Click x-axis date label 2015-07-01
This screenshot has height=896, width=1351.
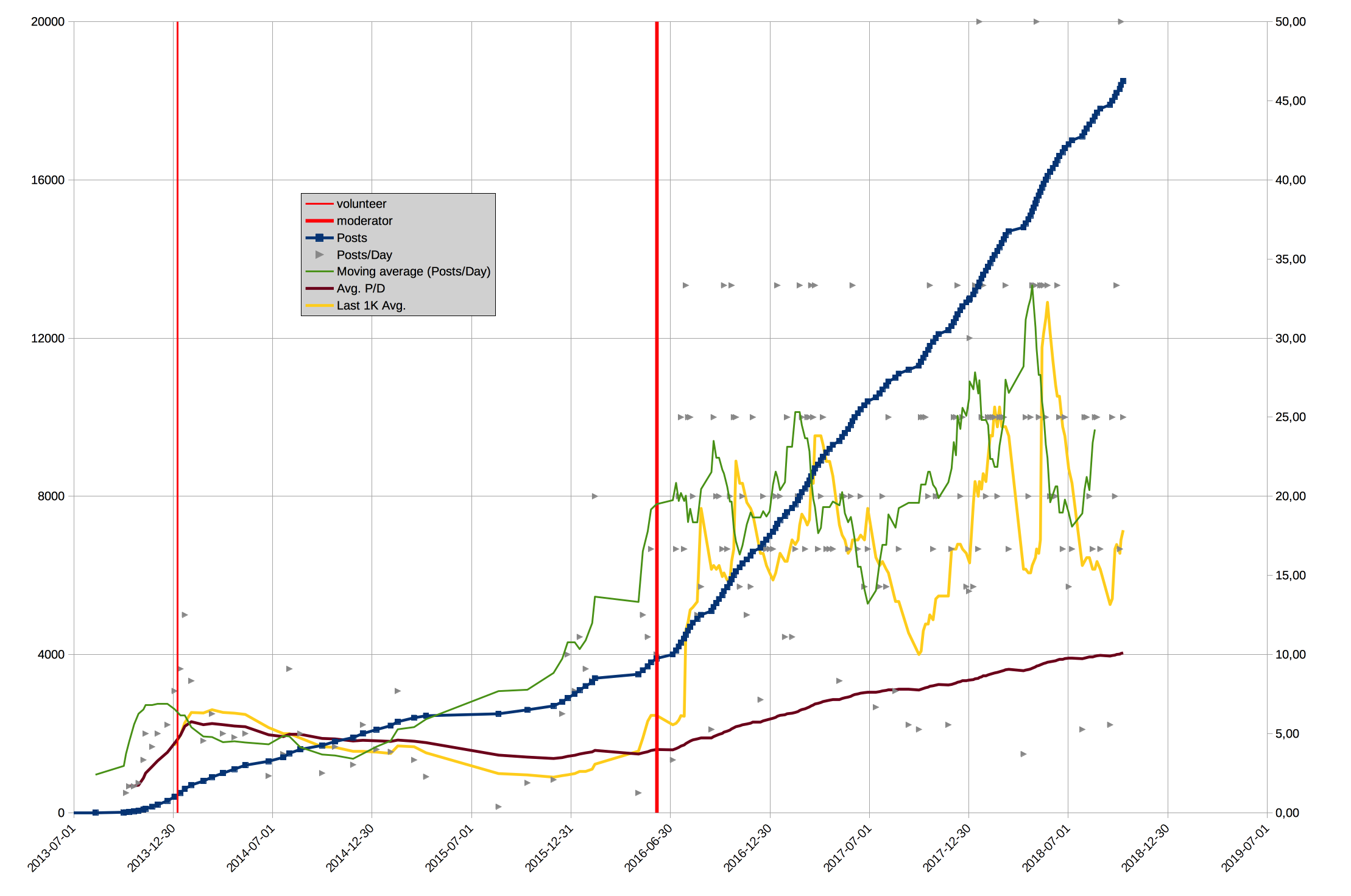(450, 848)
